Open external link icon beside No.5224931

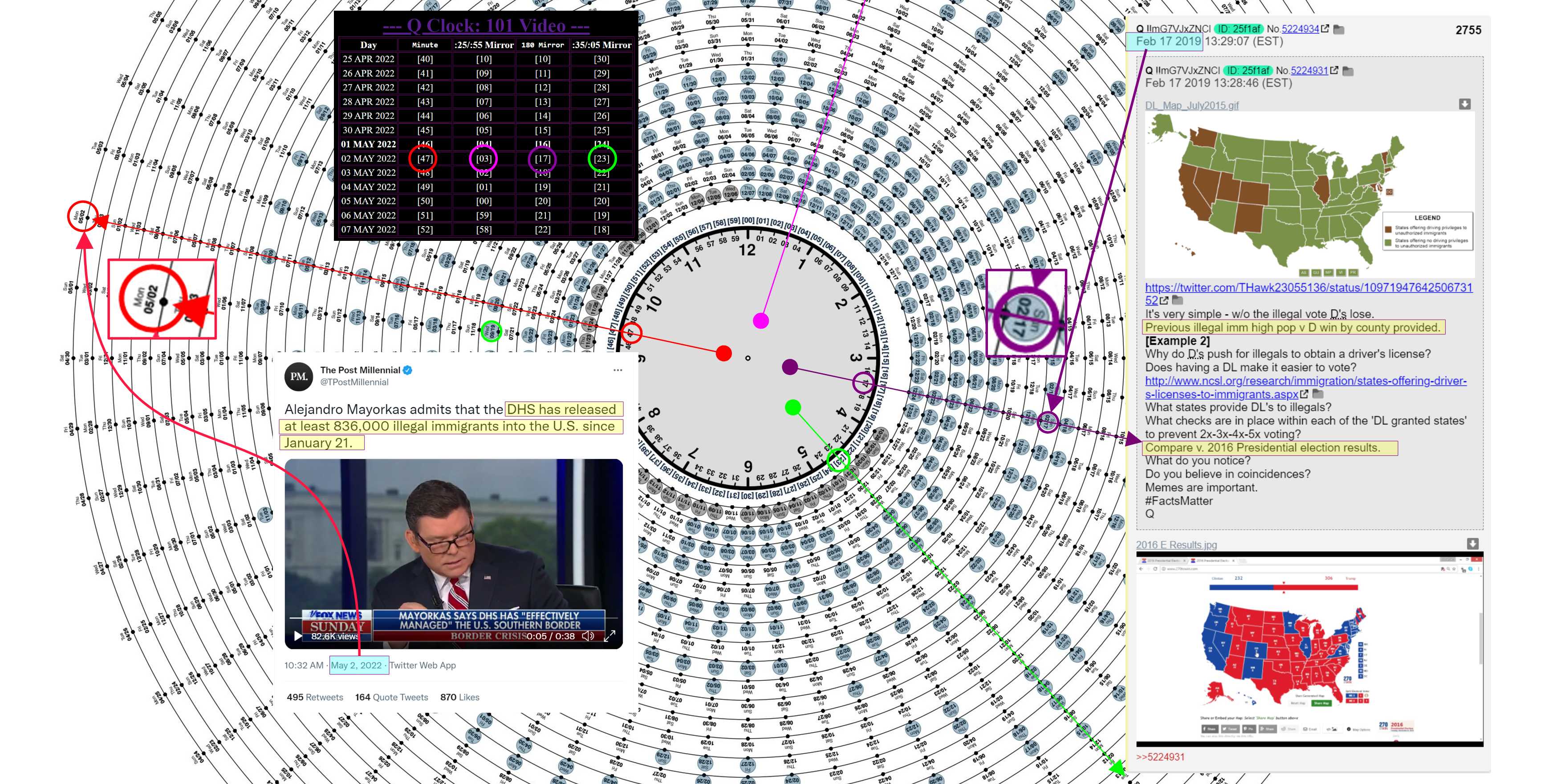(x=1334, y=70)
